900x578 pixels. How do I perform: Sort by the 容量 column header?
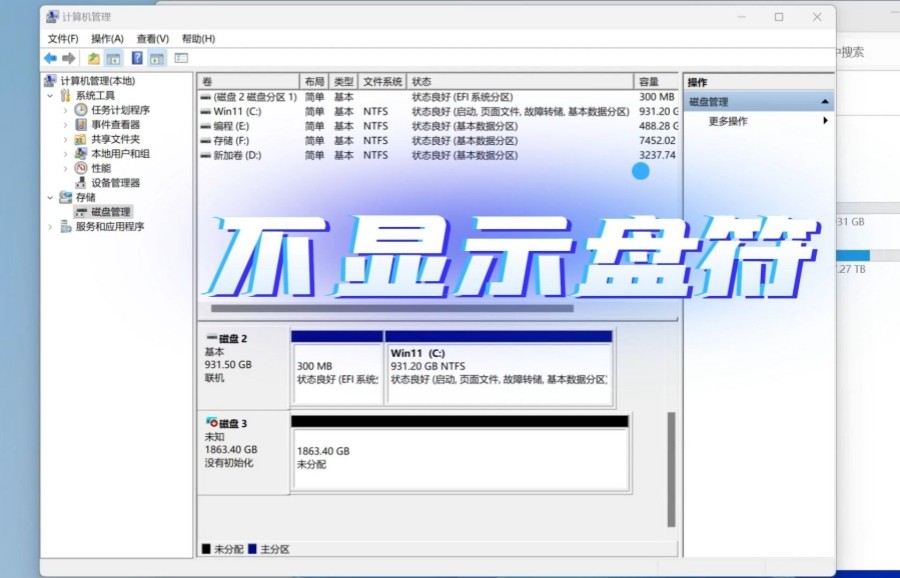click(x=656, y=82)
